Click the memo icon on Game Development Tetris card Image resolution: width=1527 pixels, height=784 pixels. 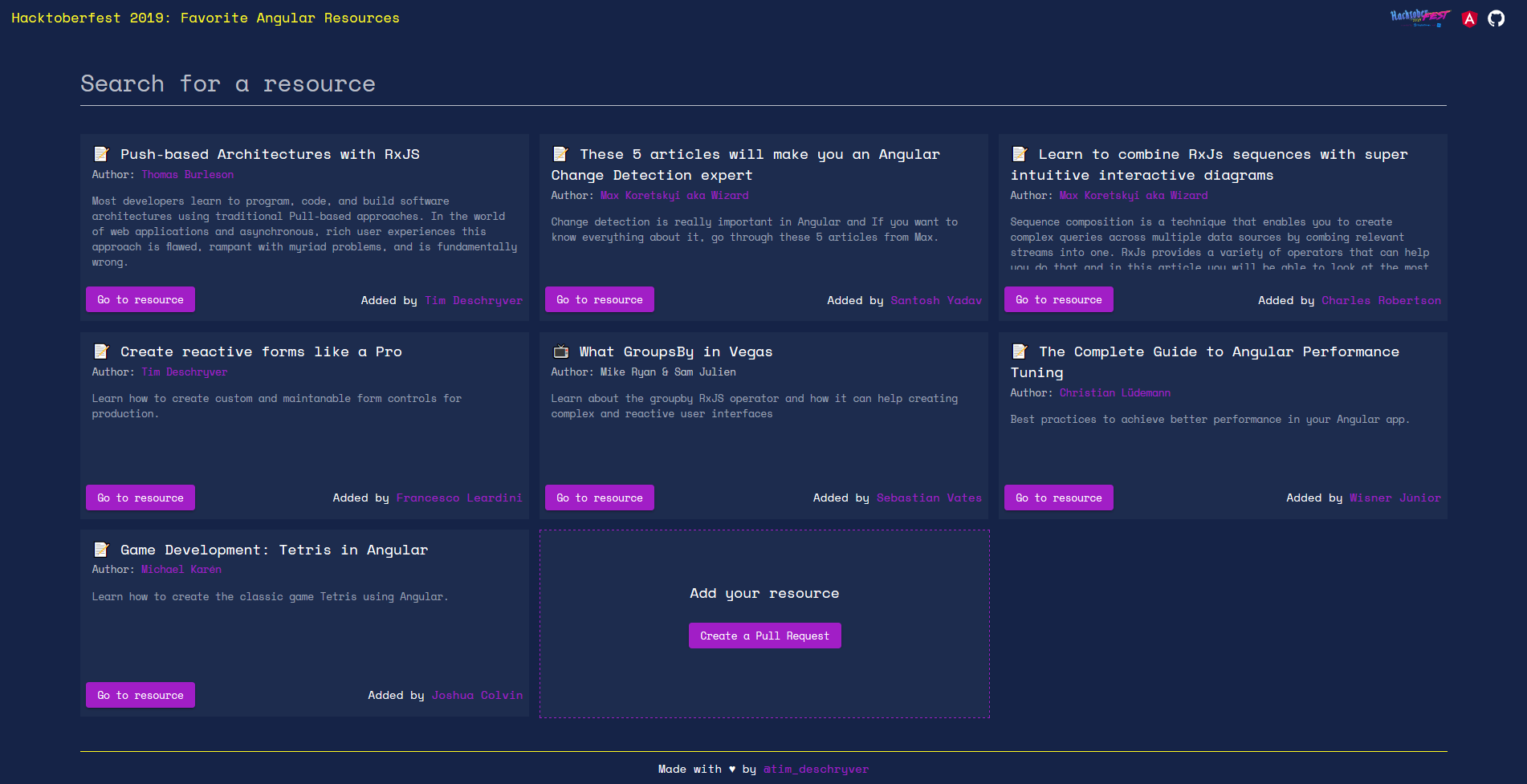tap(101, 549)
